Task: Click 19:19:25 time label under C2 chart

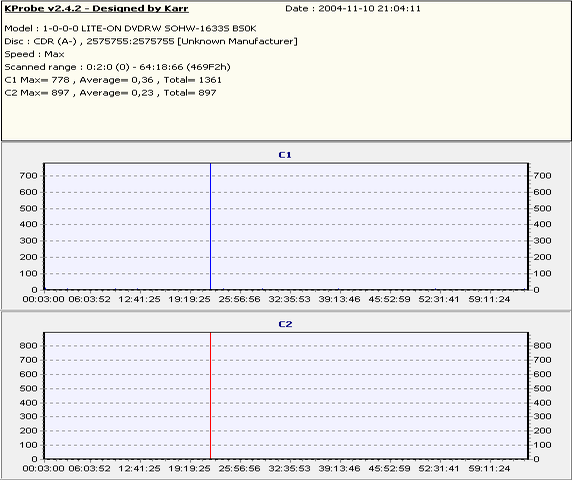Action: 189,468
